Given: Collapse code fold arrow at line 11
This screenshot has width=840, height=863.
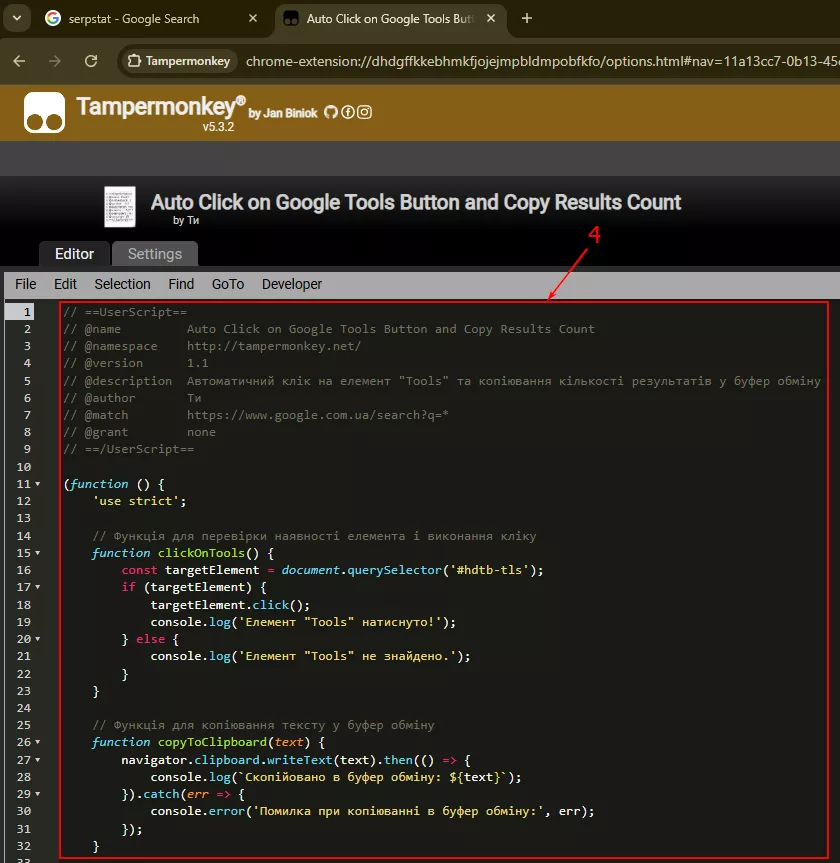Looking at the screenshot, I should coord(37,484).
